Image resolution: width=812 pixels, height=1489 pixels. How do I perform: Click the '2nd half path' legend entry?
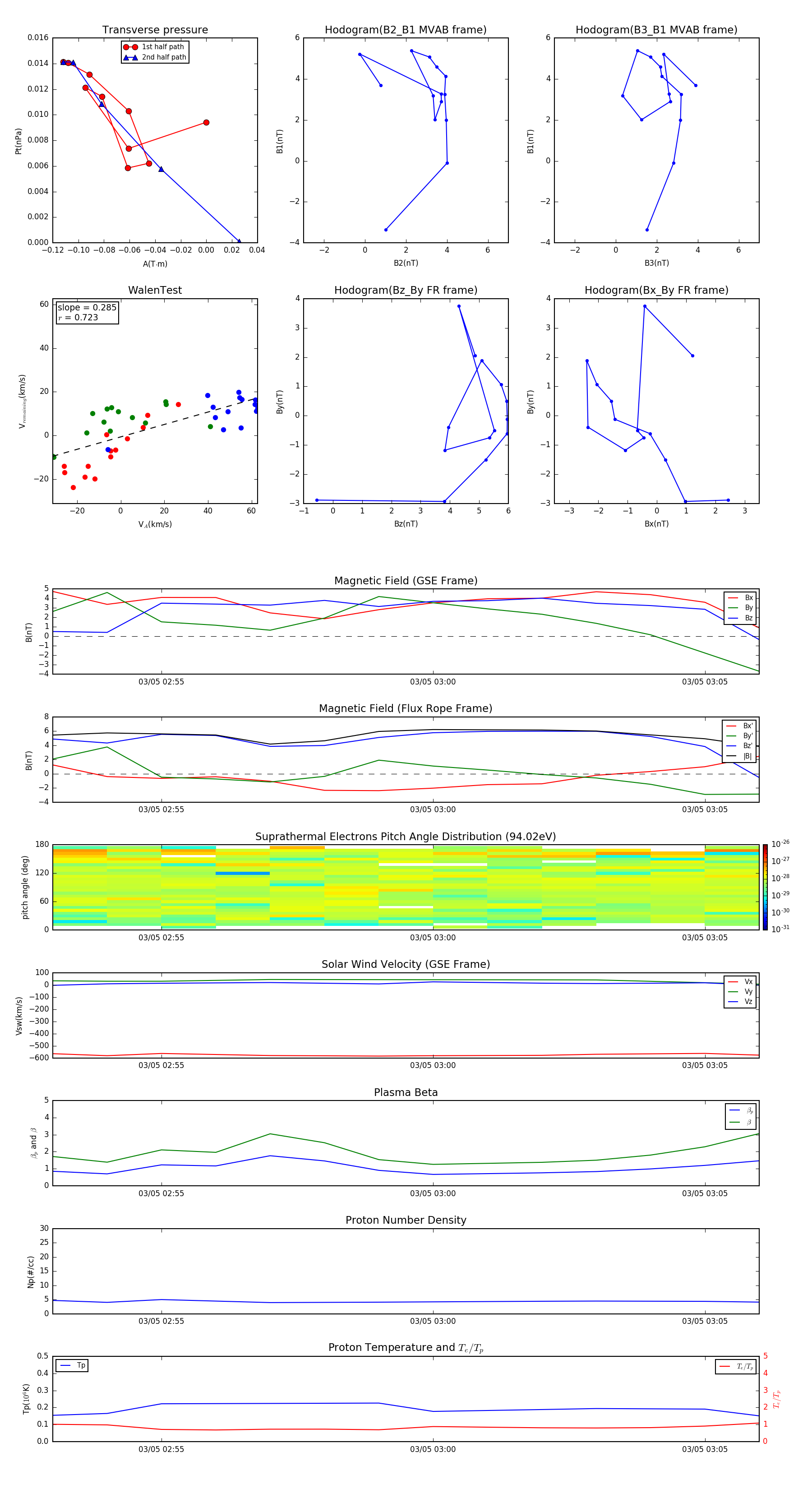click(x=155, y=57)
